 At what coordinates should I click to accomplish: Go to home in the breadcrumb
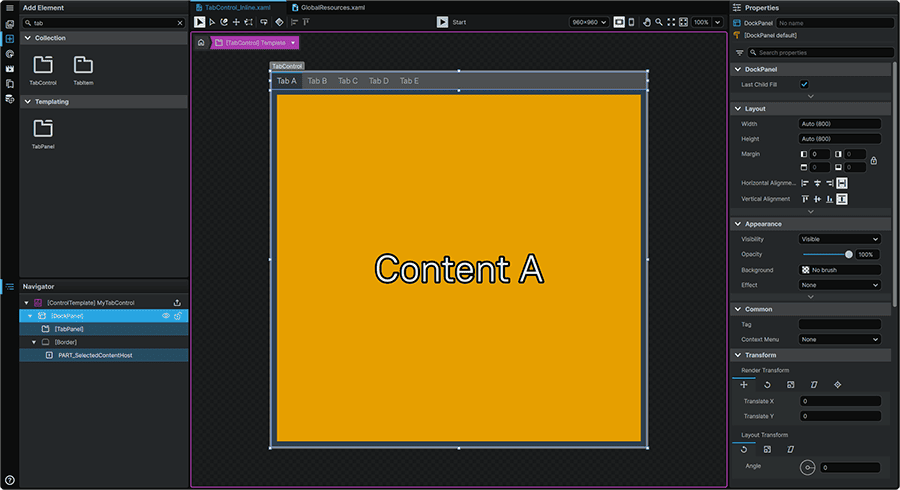click(201, 42)
